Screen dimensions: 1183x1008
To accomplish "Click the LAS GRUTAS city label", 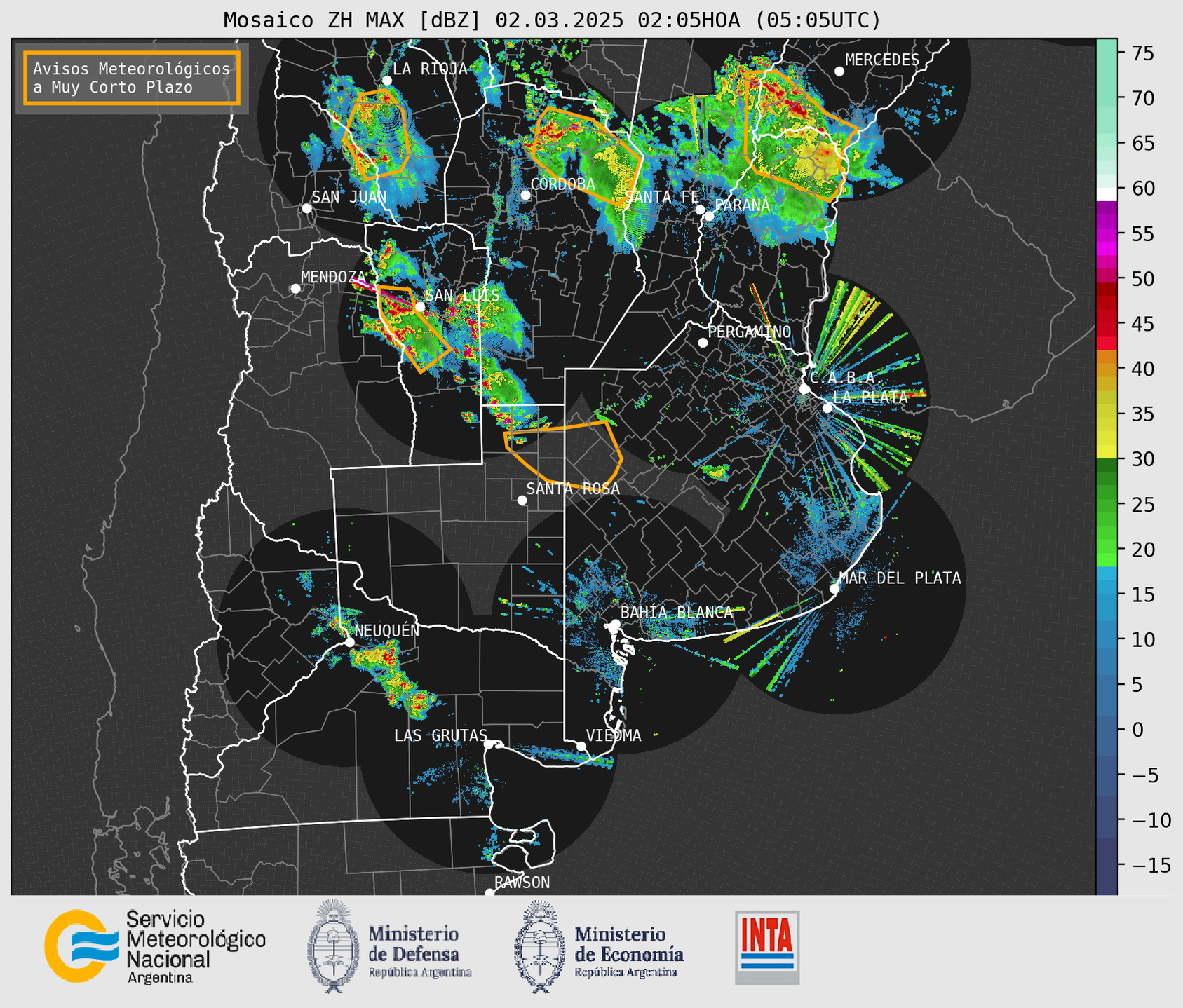I will [x=440, y=735].
